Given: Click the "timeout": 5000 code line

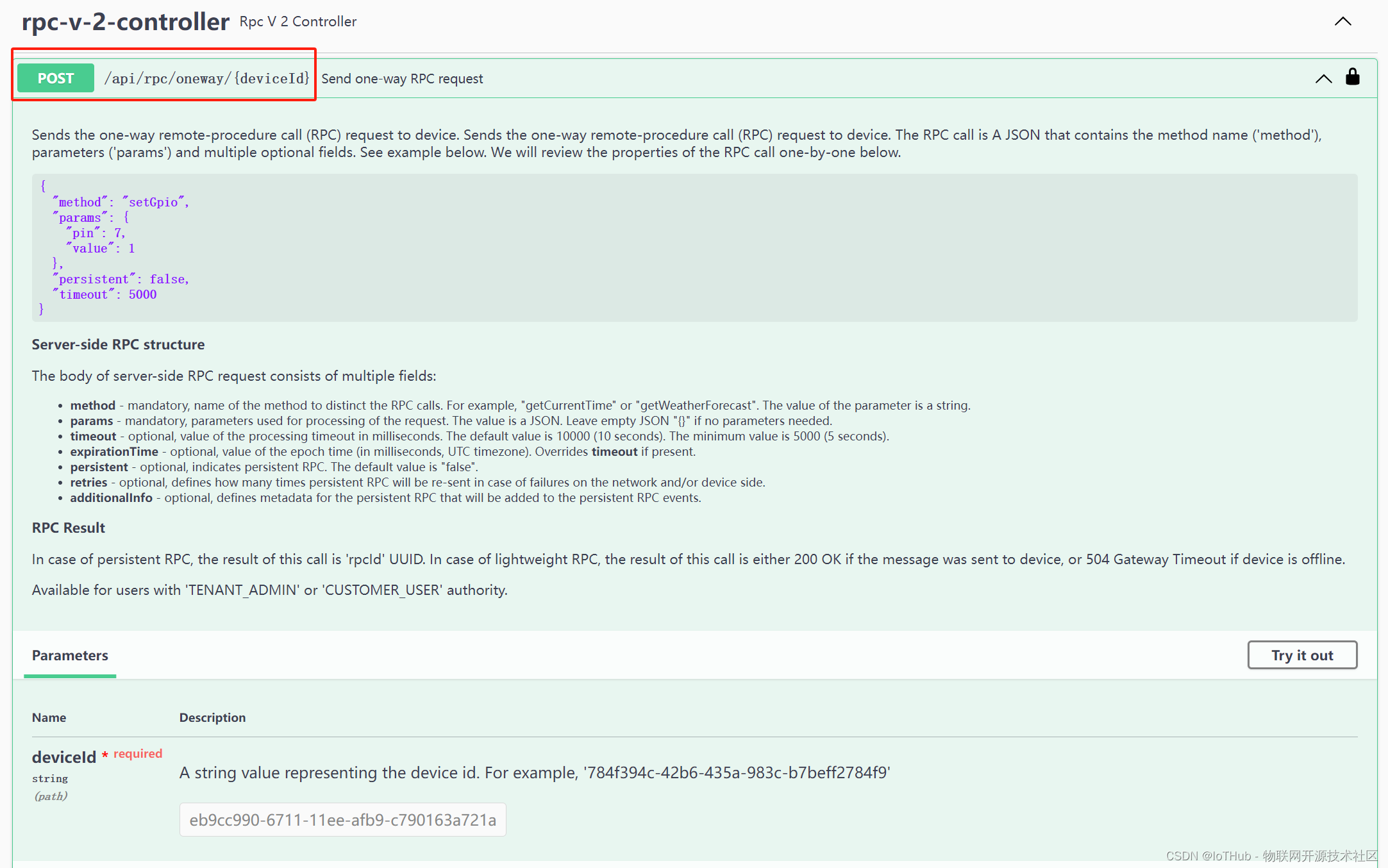Looking at the screenshot, I should [105, 294].
